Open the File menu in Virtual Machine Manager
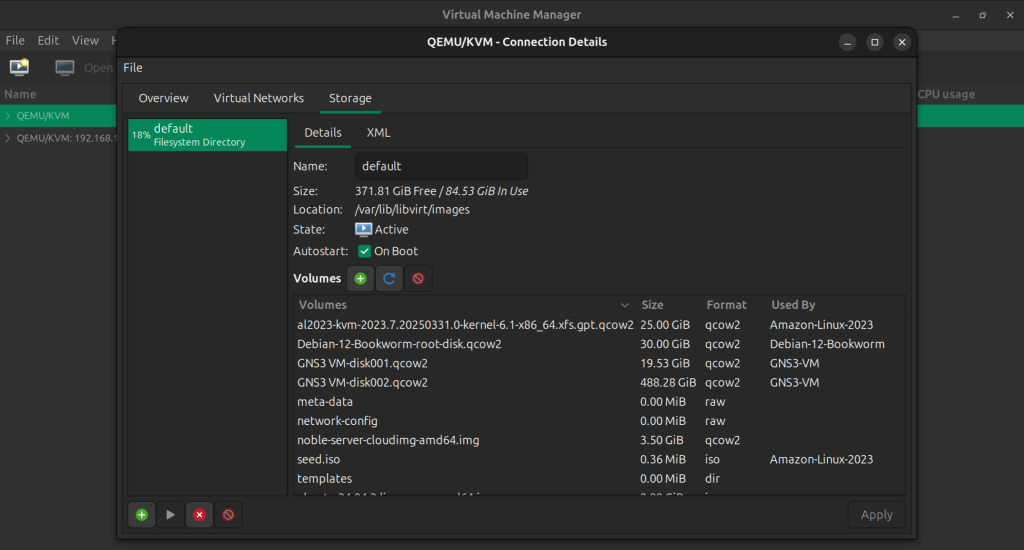This screenshot has height=550, width=1024. click(15, 40)
